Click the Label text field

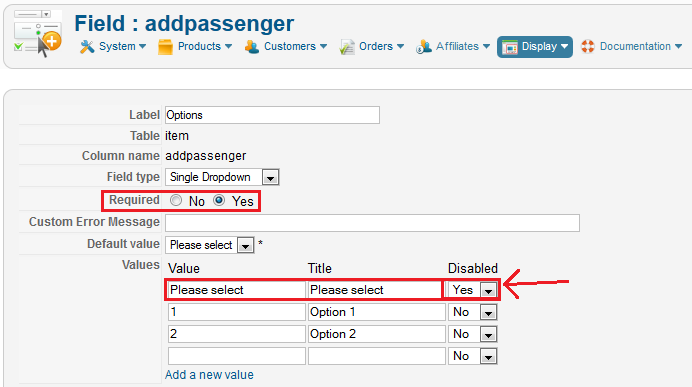[272, 115]
